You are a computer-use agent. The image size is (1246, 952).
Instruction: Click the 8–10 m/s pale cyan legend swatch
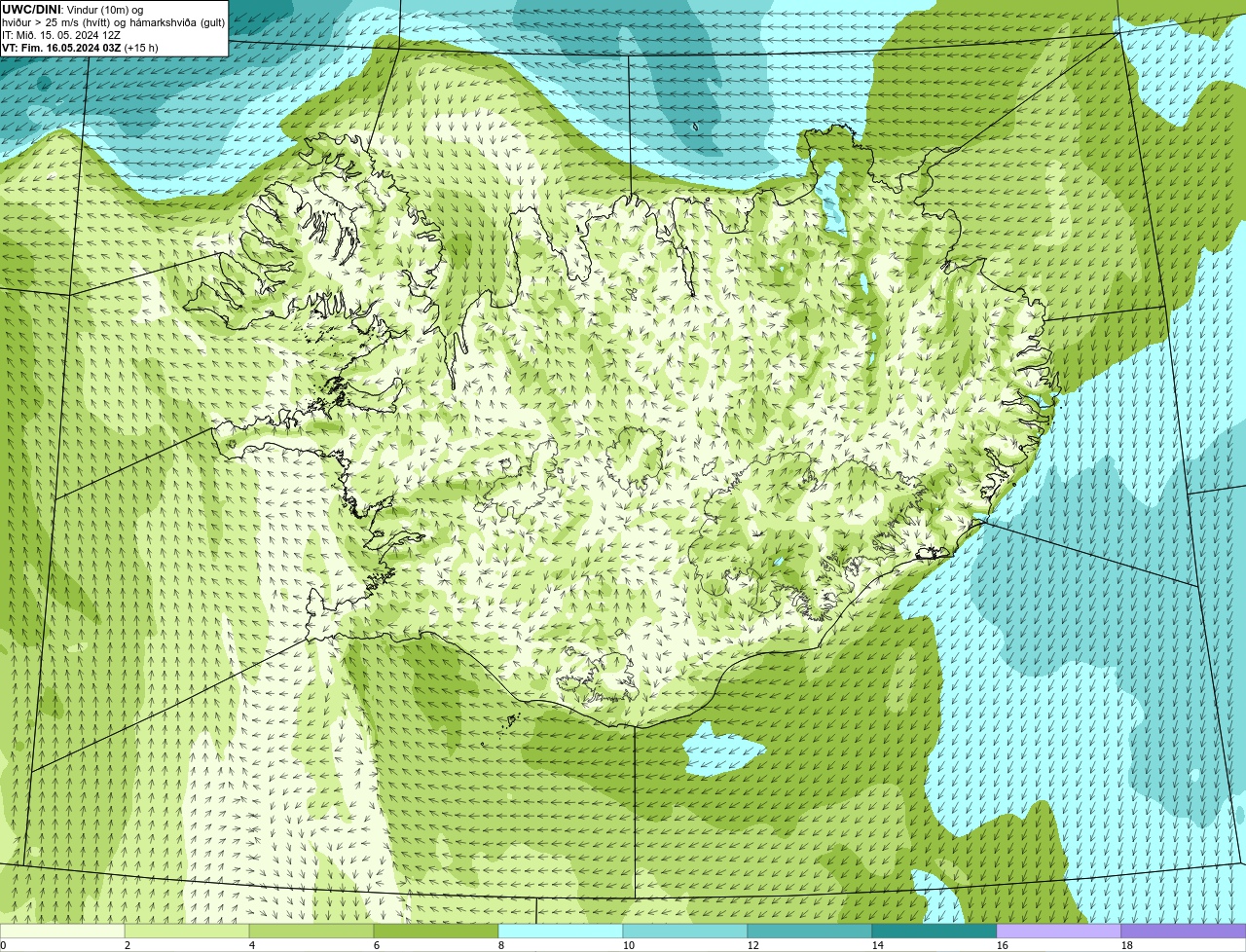tap(561, 931)
